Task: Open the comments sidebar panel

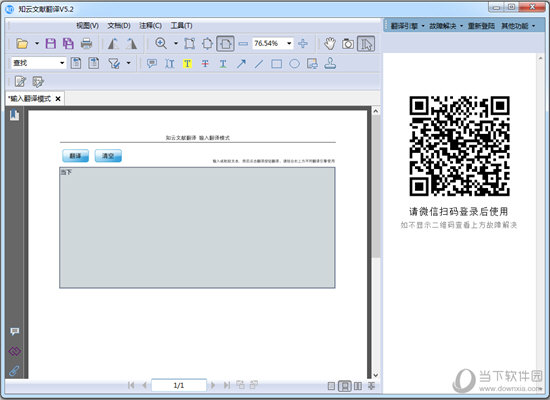Action: coord(15,331)
